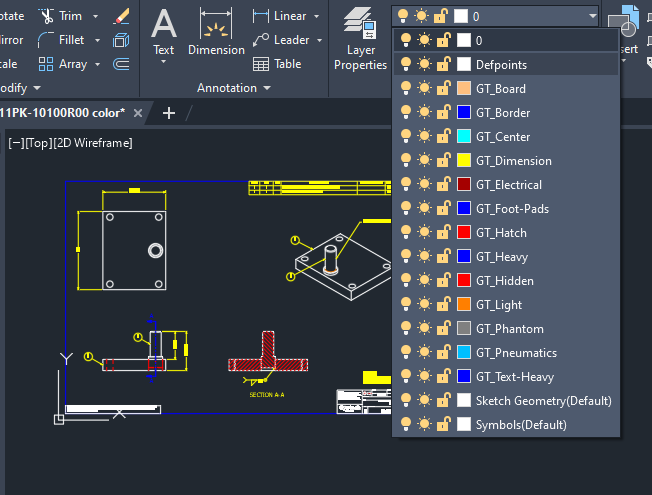This screenshot has width=652, height=495.
Task: Click GT_Electrical dark red swatch
Action: point(464,184)
